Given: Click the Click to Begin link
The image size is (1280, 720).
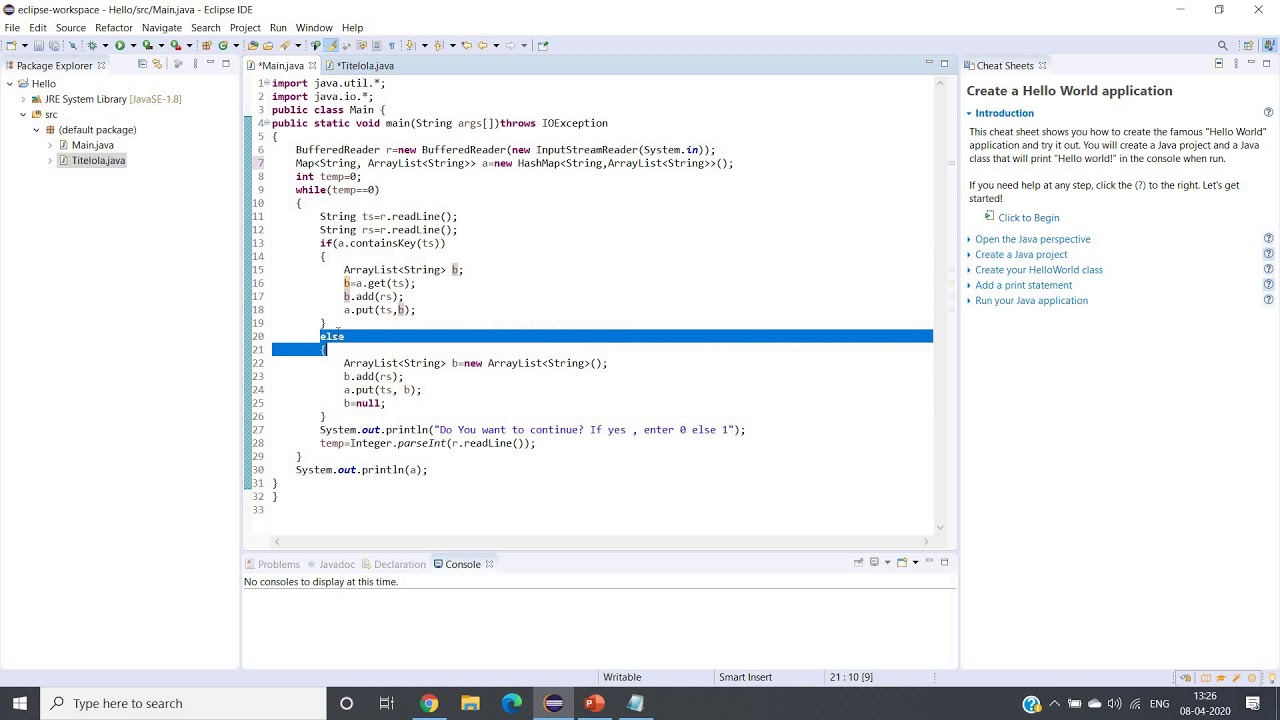Looking at the screenshot, I should point(1028,217).
